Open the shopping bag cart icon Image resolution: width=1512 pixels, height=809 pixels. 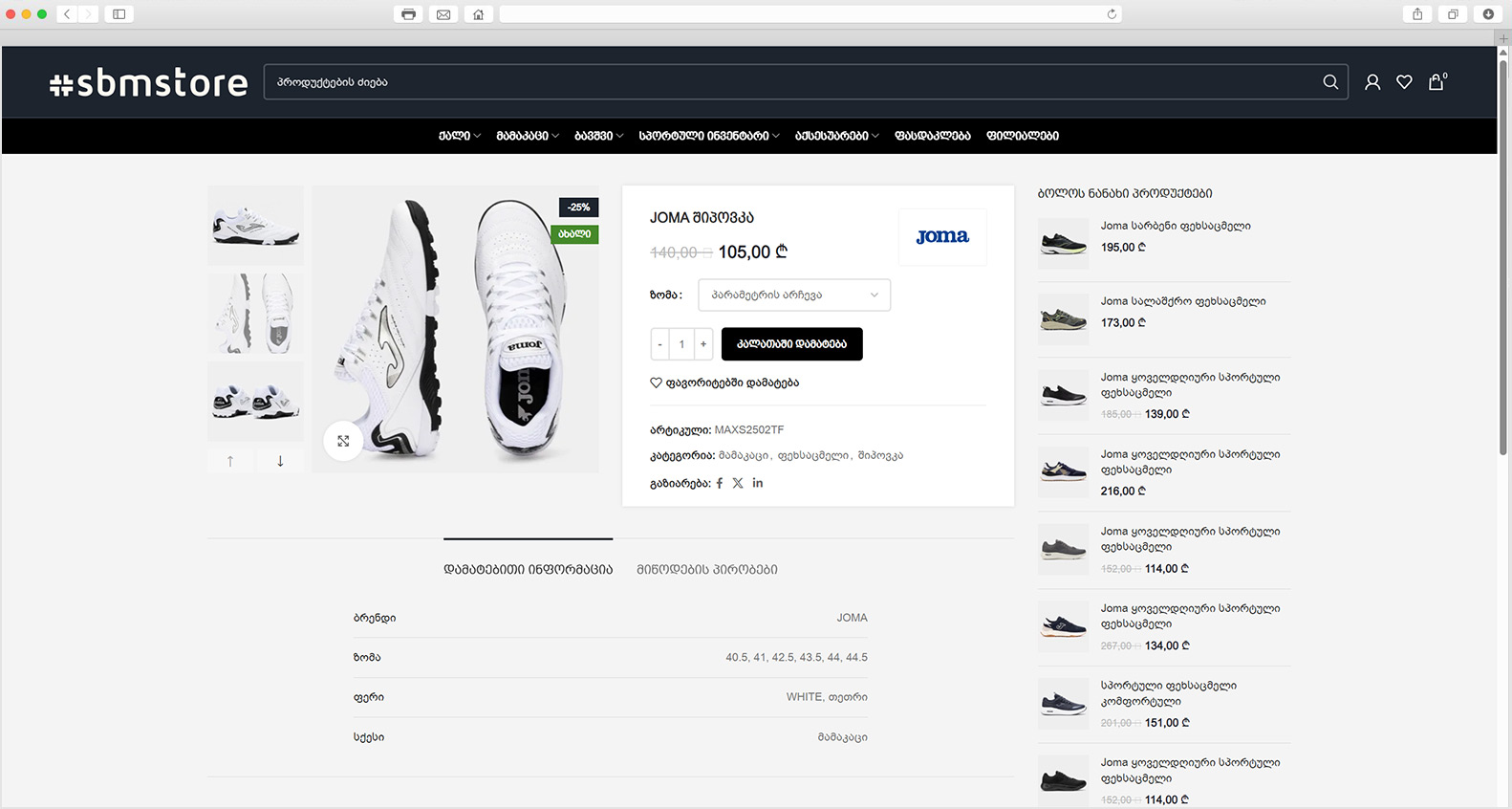click(x=1436, y=82)
